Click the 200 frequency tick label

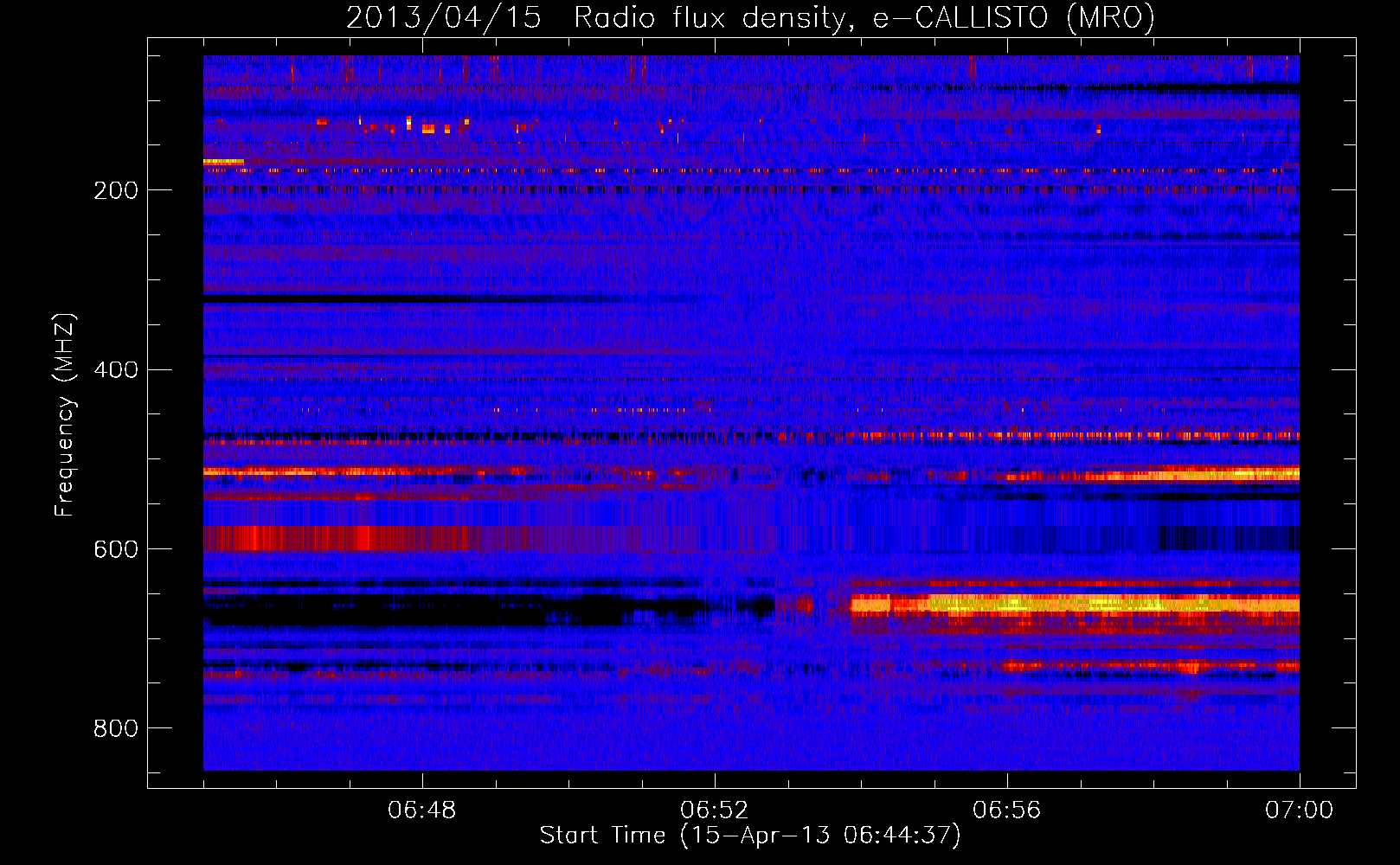[x=116, y=190]
